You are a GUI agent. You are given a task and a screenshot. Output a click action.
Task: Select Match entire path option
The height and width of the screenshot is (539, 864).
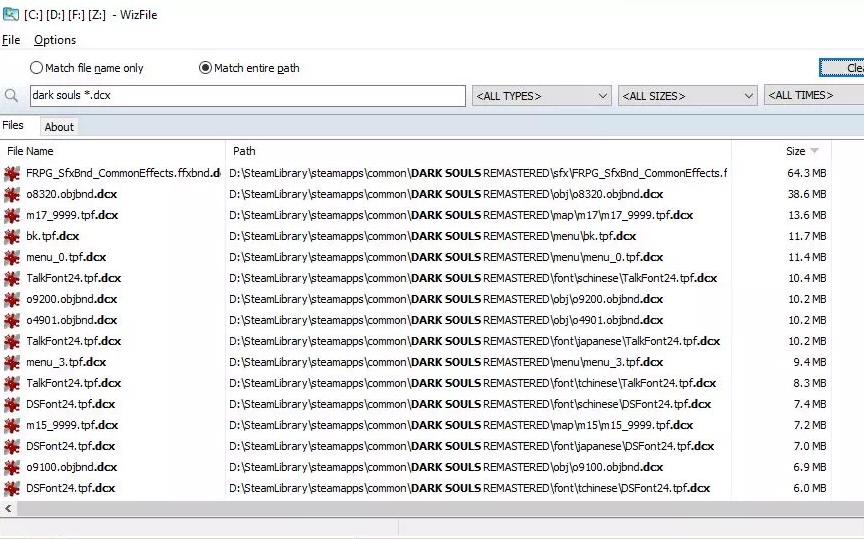click(x=249, y=68)
